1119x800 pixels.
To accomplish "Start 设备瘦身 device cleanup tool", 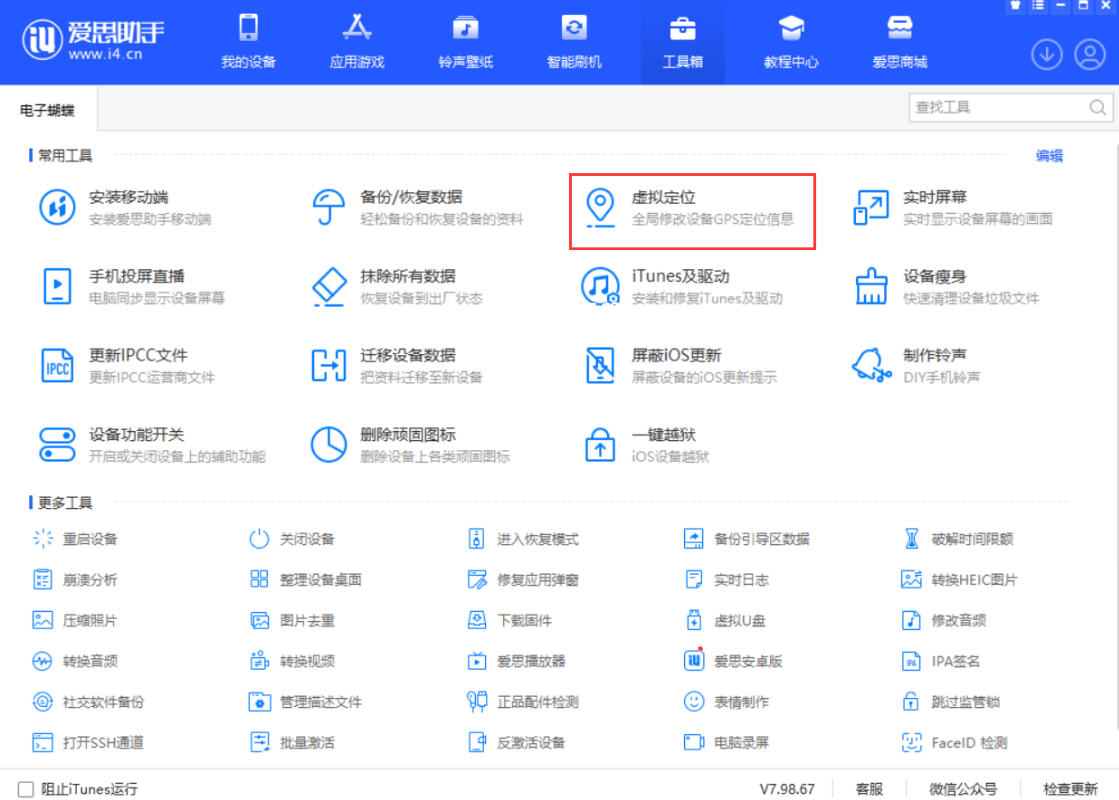I will click(x=920, y=283).
